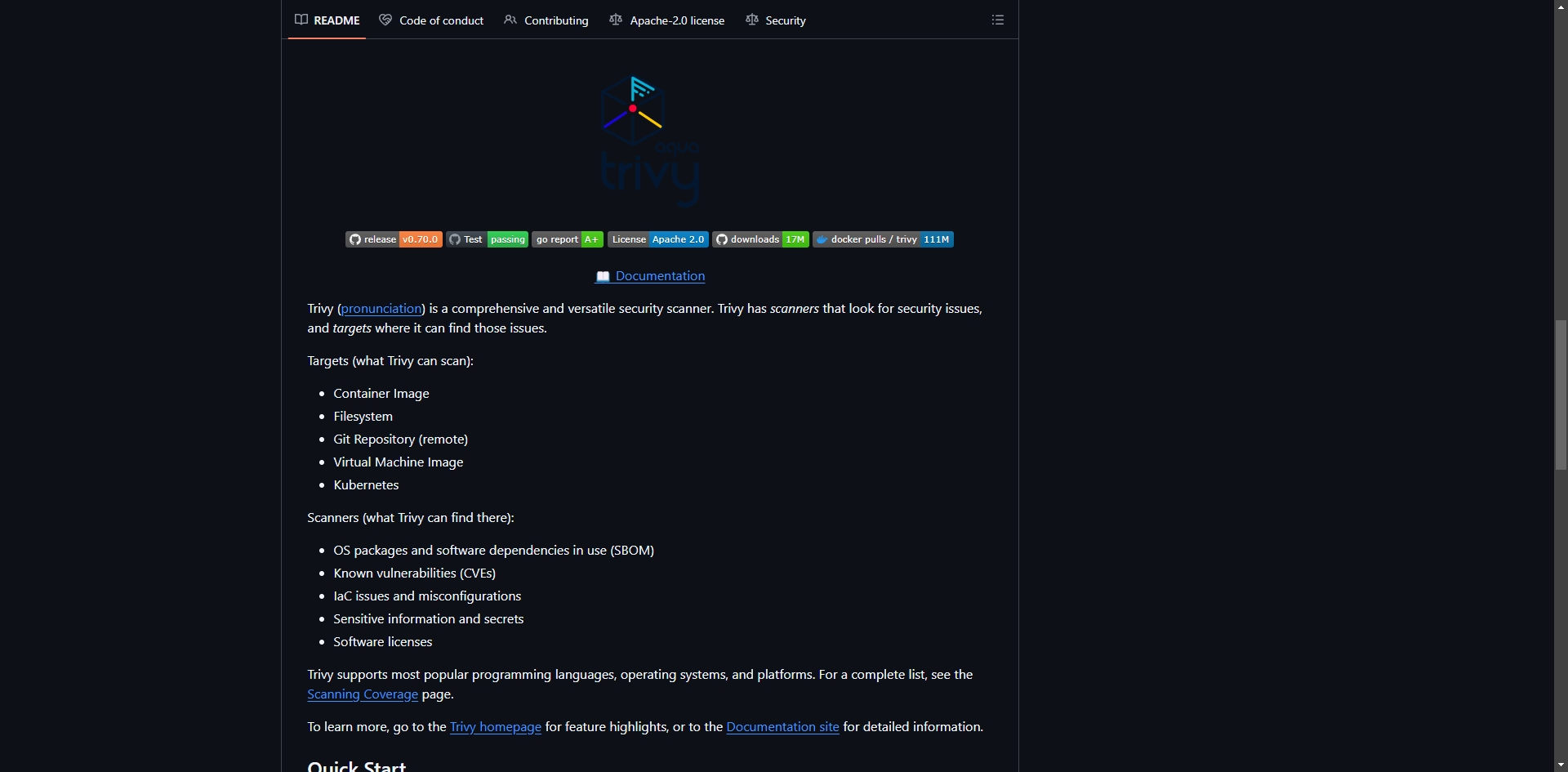Screen dimensions: 1568x772
Task: Open the downloads 17M badge
Action: pos(760,239)
